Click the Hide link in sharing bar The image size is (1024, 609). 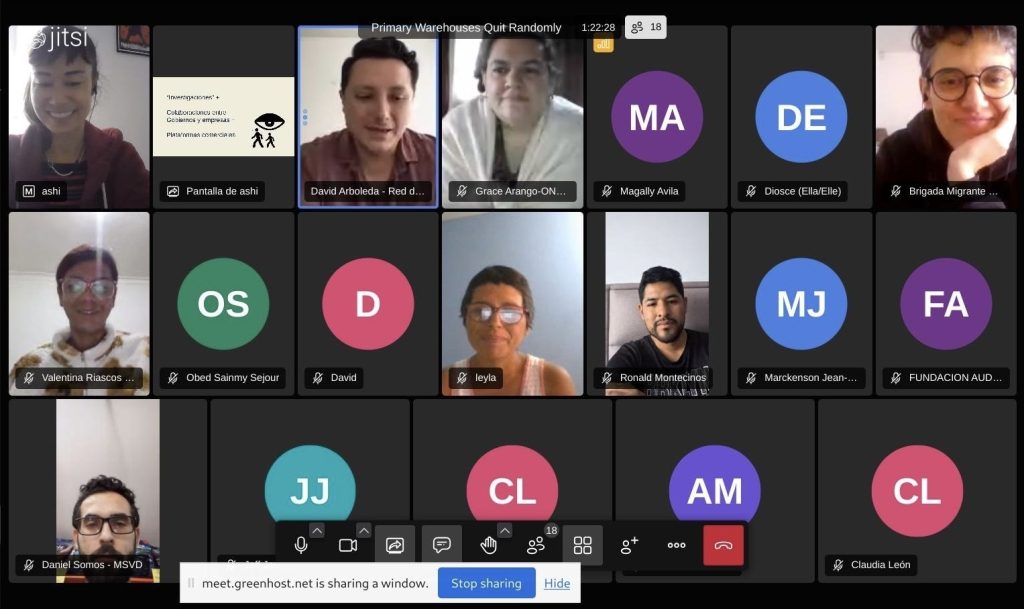click(557, 583)
